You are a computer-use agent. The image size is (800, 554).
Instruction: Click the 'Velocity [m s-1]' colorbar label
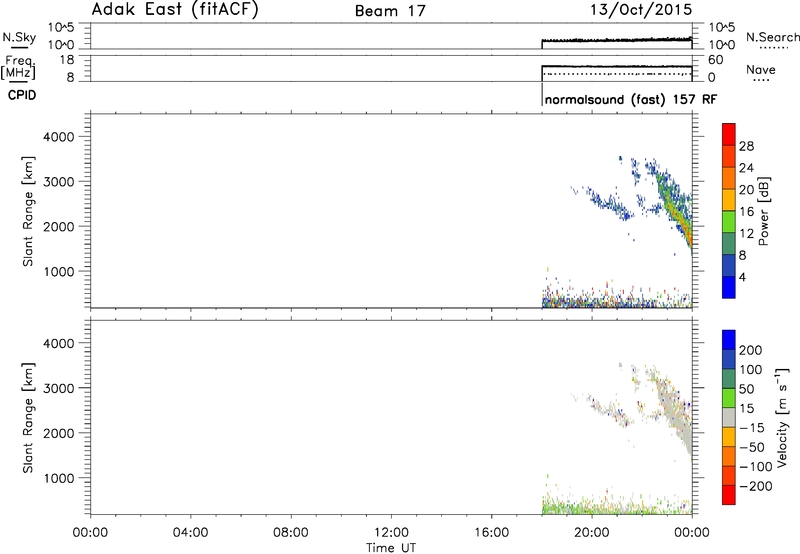pyautogui.click(x=782, y=417)
